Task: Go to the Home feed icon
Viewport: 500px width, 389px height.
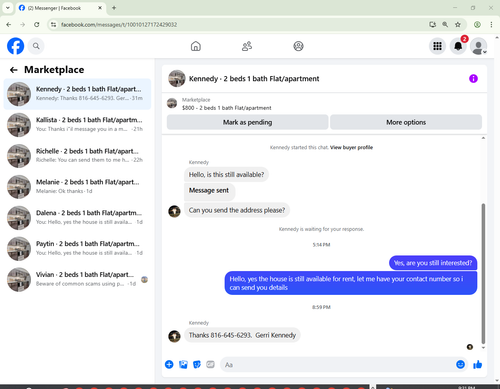Action: click(196, 46)
